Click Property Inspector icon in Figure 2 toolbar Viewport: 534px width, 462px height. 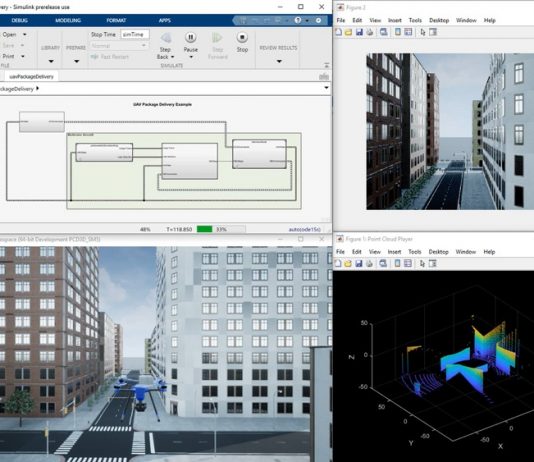(433, 32)
